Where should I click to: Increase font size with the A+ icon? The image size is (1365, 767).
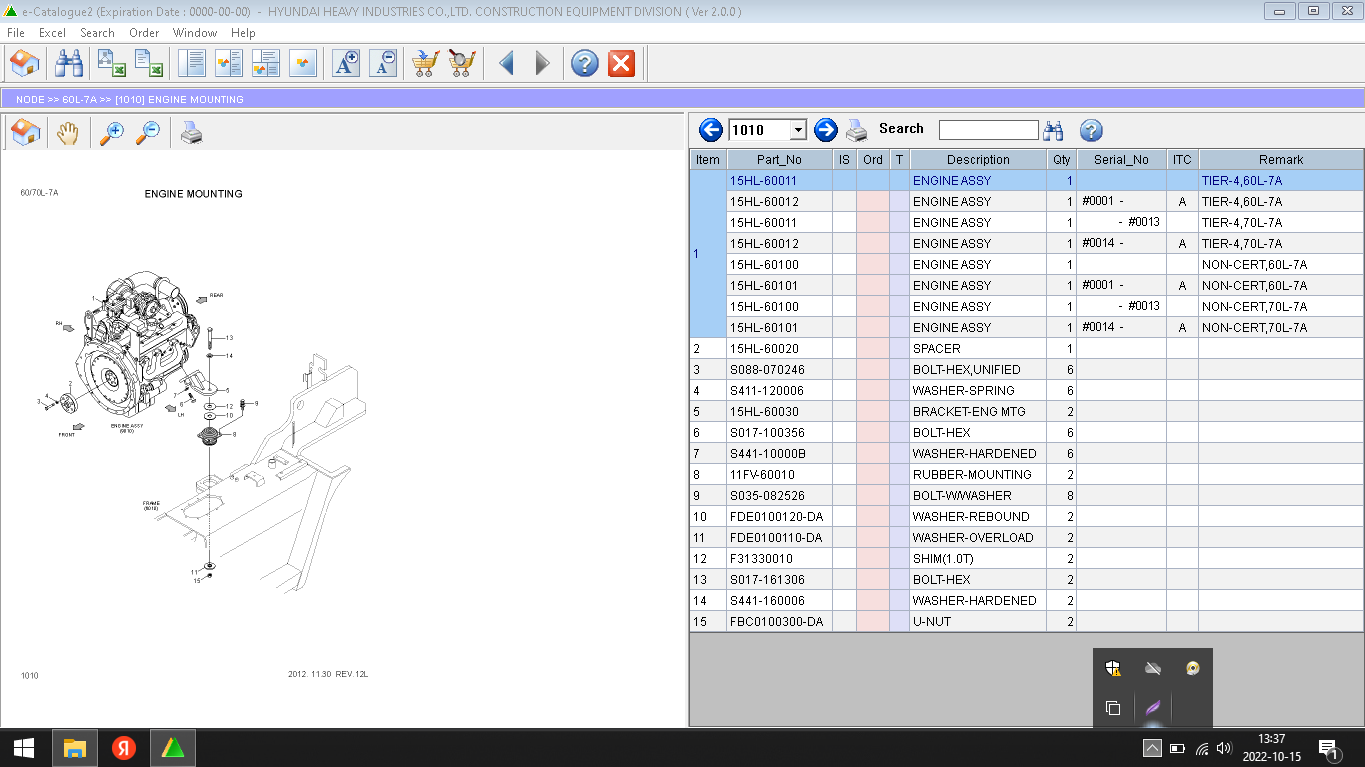tap(346, 64)
